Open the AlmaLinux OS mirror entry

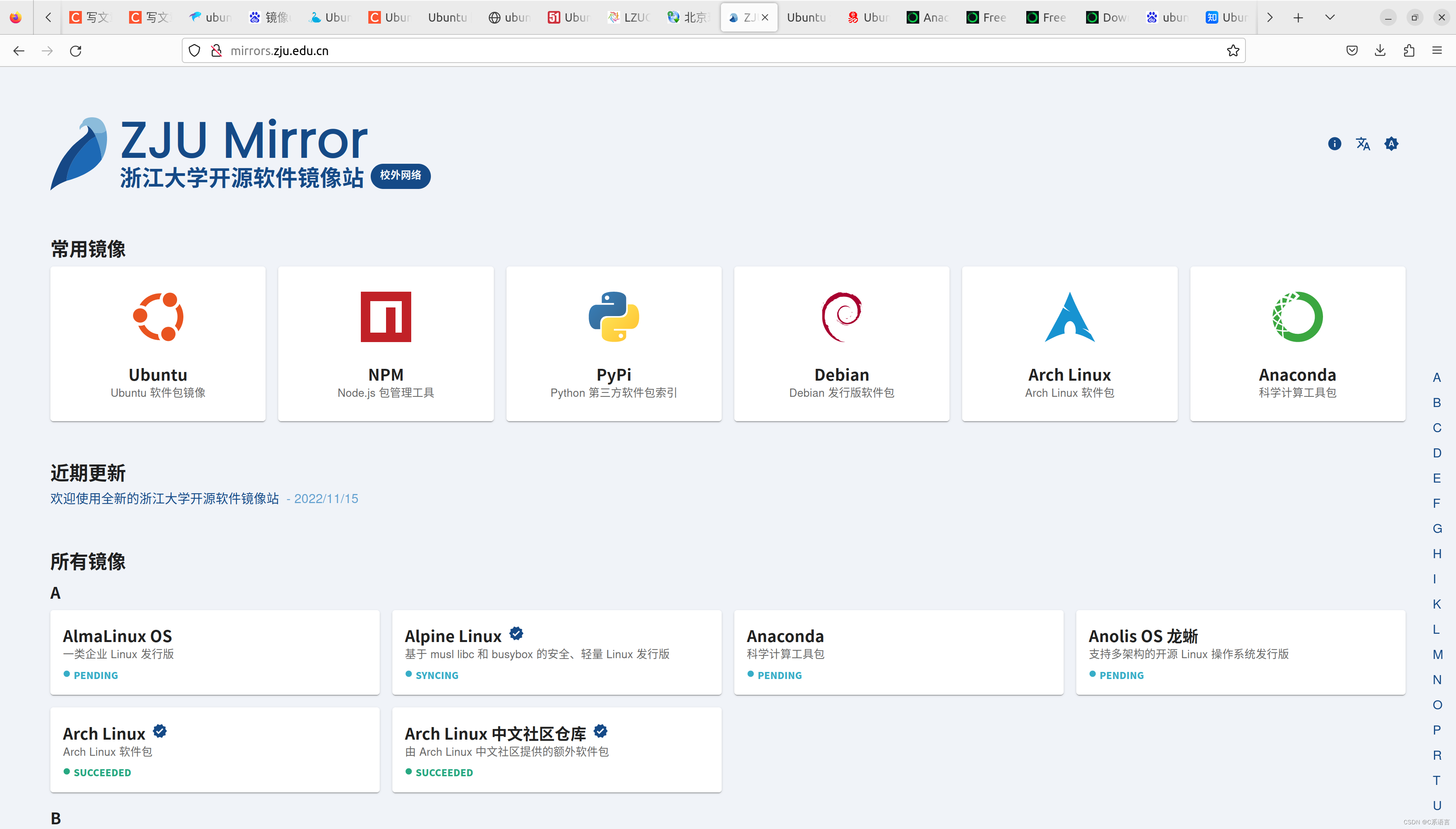pyautogui.click(x=214, y=653)
